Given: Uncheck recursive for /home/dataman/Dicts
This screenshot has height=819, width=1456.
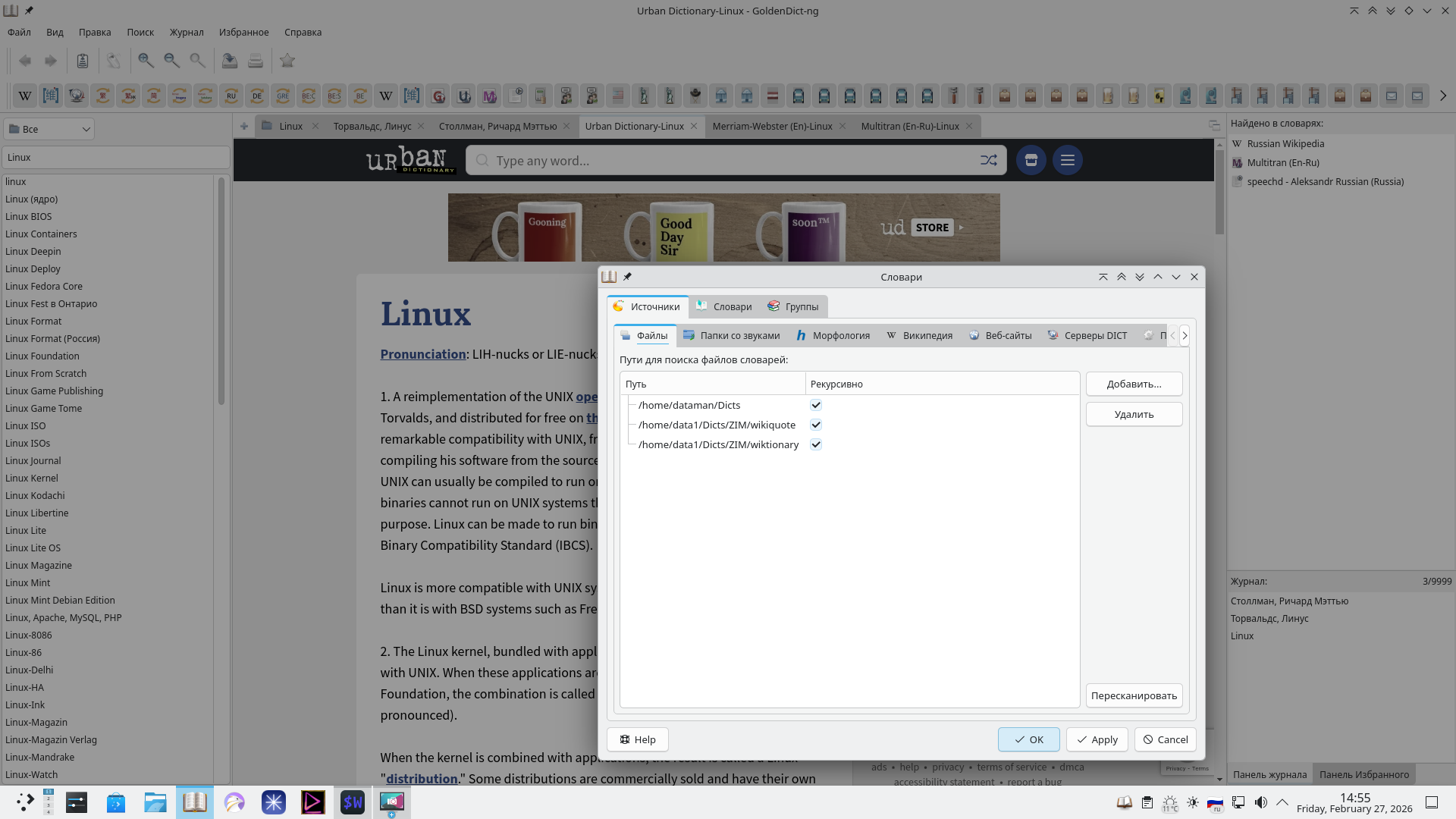Looking at the screenshot, I should [816, 405].
